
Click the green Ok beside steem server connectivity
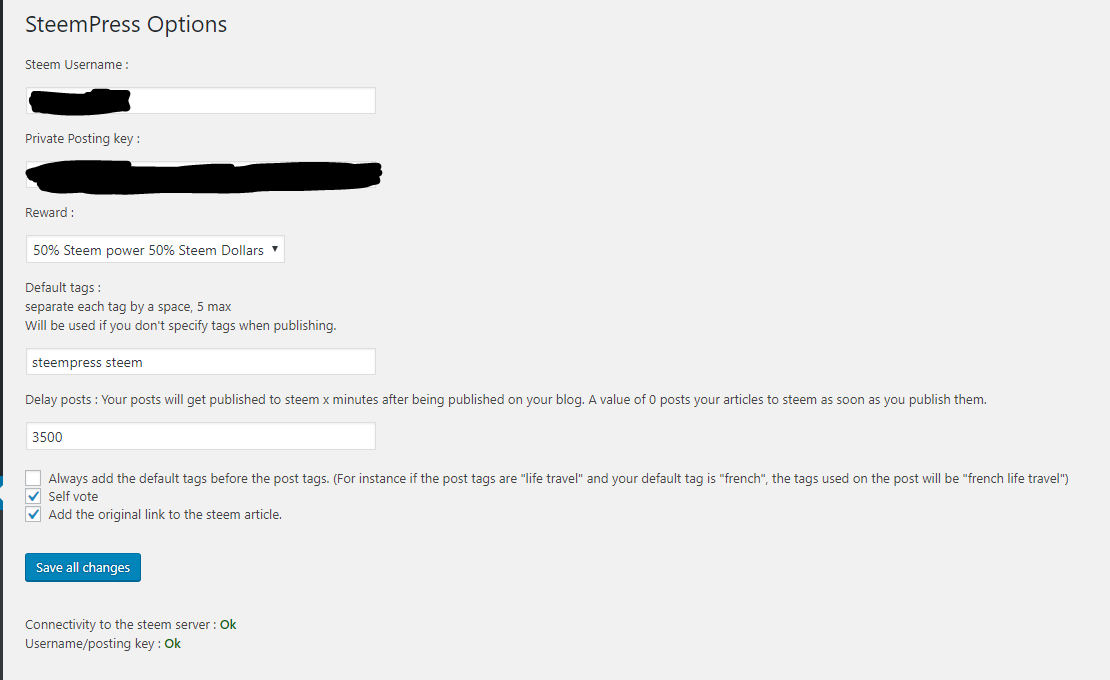point(228,625)
